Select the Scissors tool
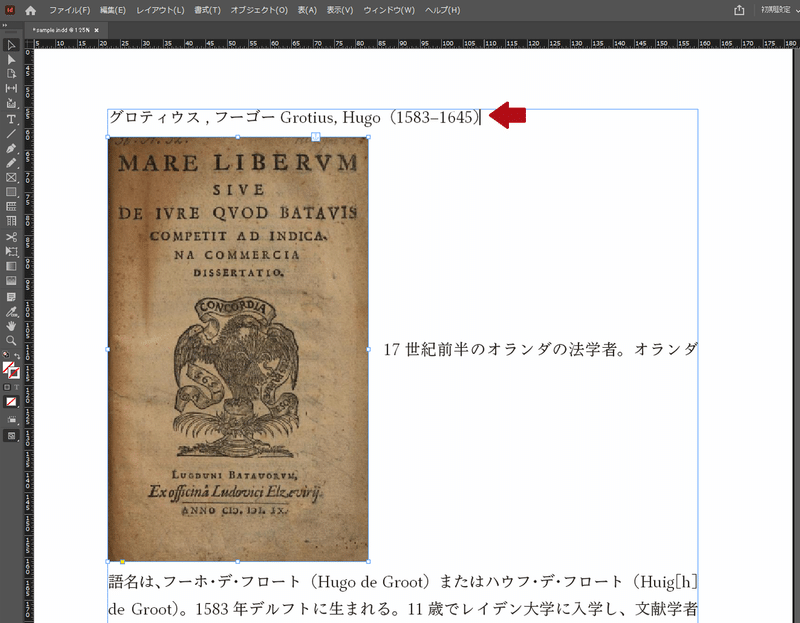The image size is (800, 623). click(11, 237)
